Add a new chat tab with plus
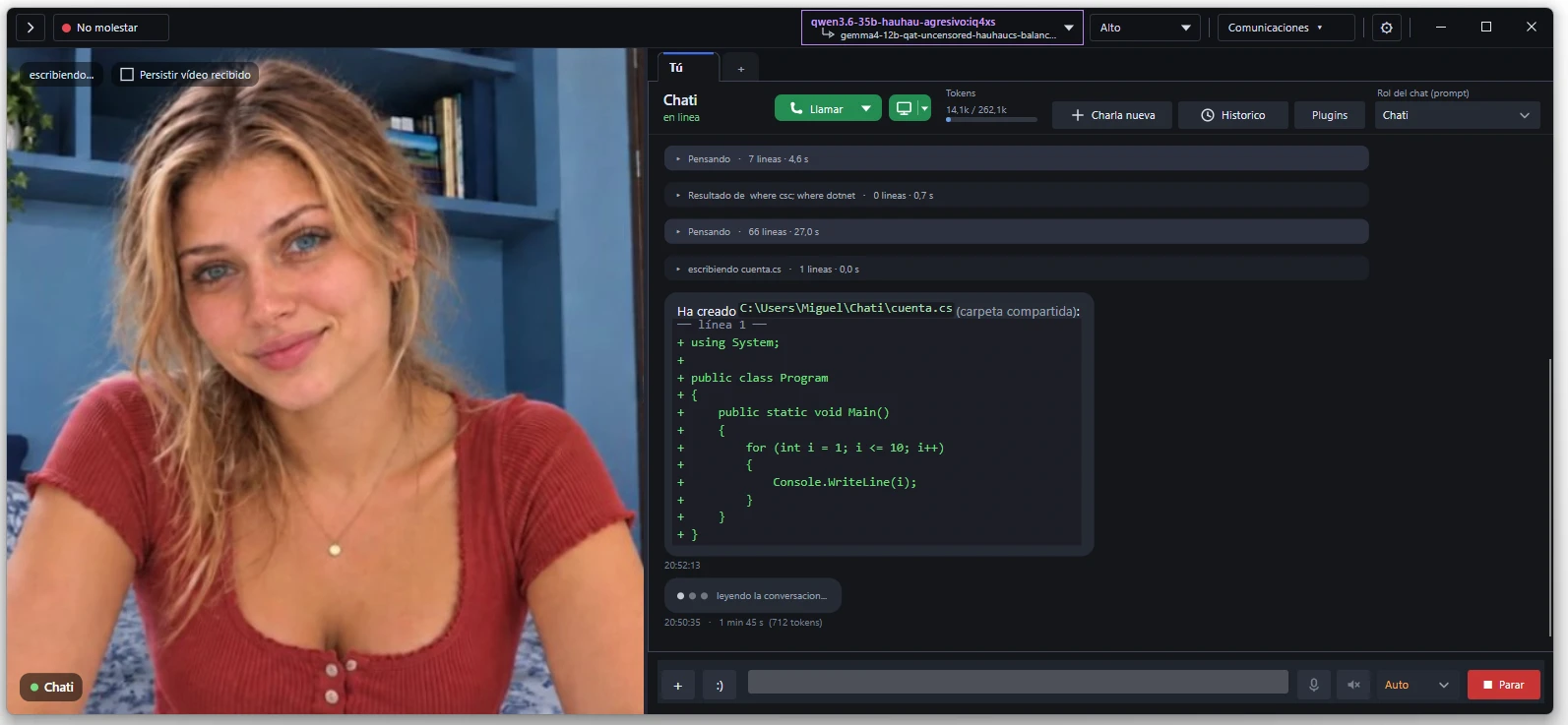This screenshot has height=725, width=1568. click(741, 69)
